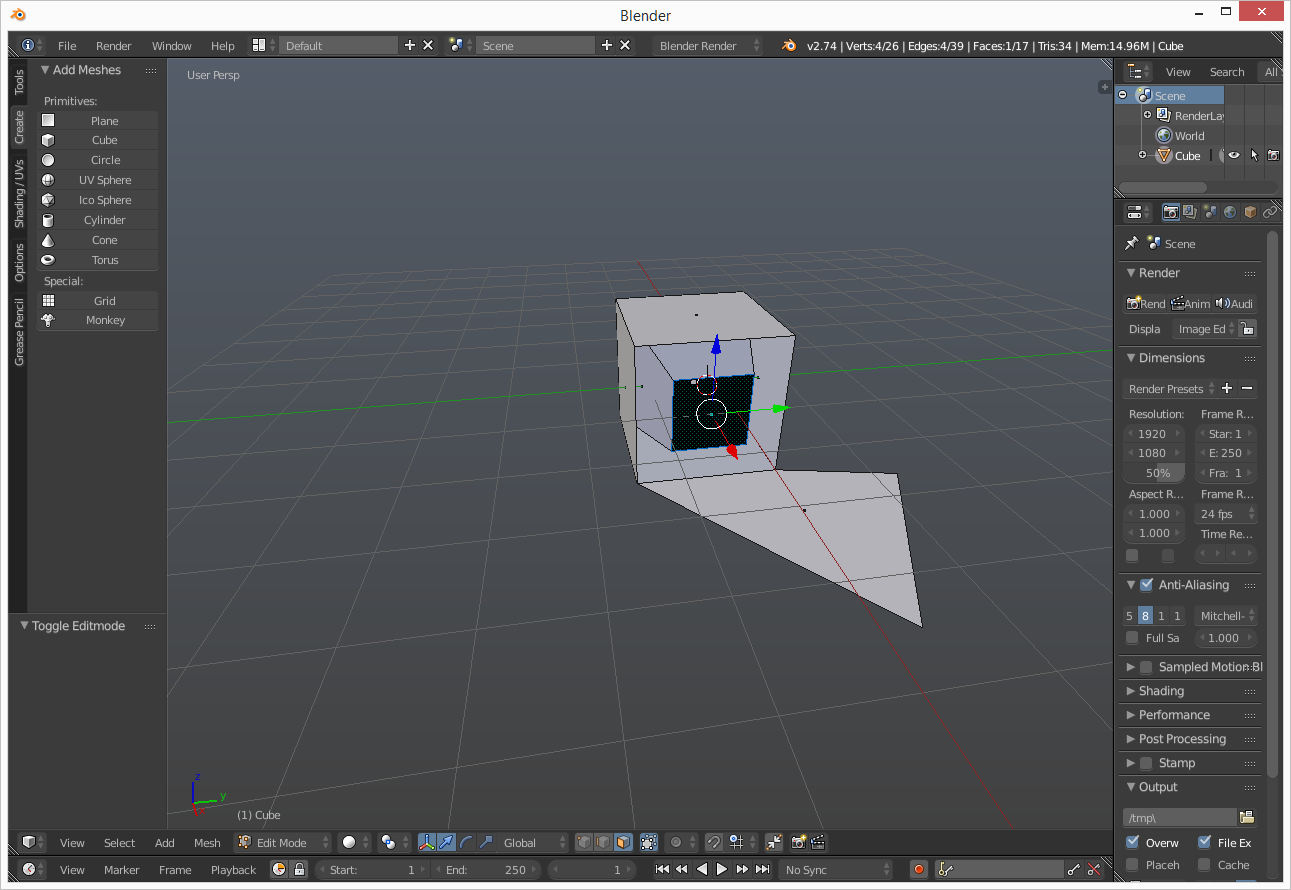This screenshot has height=890, width=1291.
Task: Collapse the Render panel
Action: pos(1131,273)
